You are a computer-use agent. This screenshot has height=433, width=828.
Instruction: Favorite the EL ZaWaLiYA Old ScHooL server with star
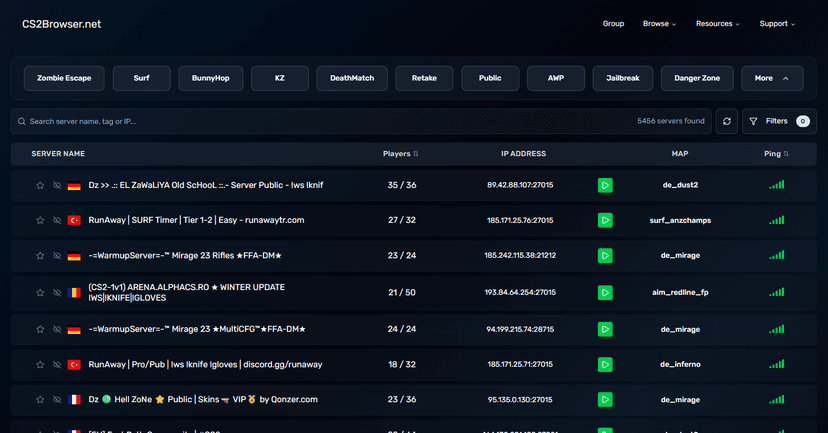(40, 185)
